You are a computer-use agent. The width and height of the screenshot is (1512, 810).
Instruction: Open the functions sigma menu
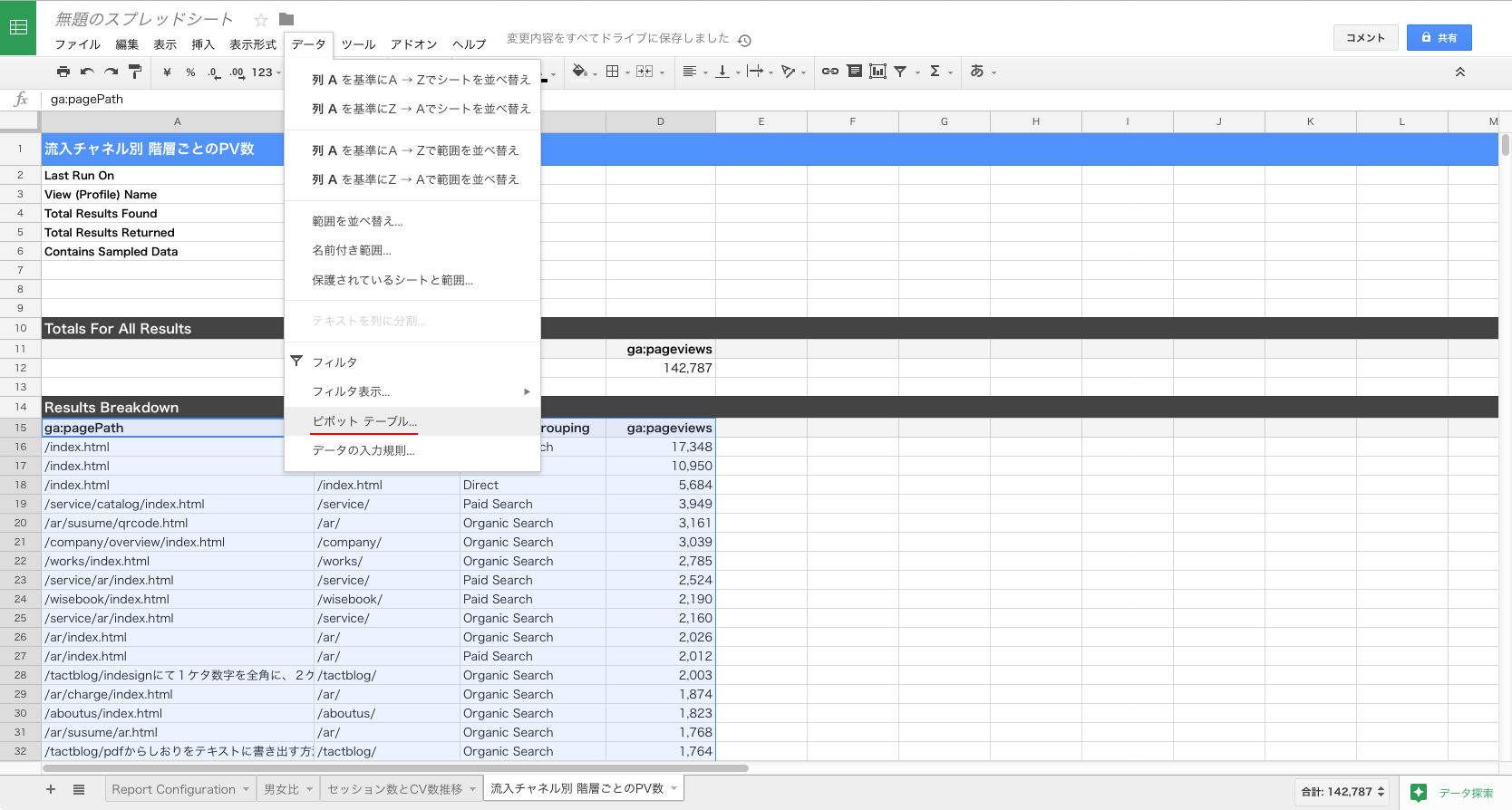tap(935, 72)
